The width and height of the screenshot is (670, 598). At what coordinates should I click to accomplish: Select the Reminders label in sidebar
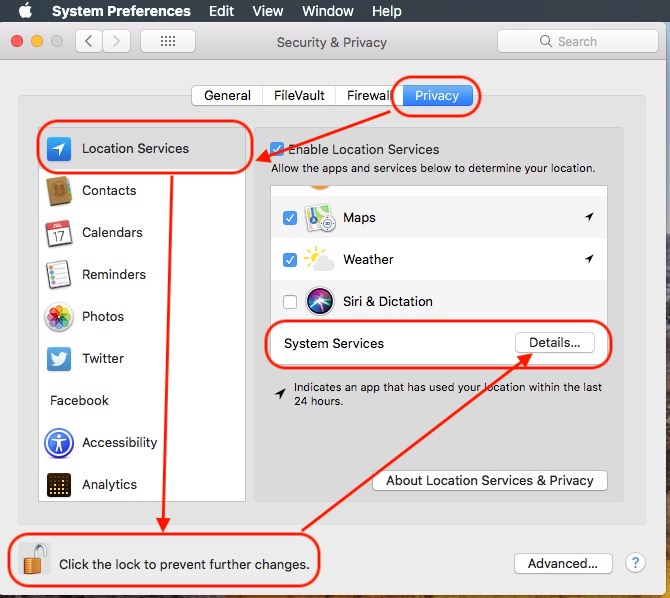pos(114,274)
